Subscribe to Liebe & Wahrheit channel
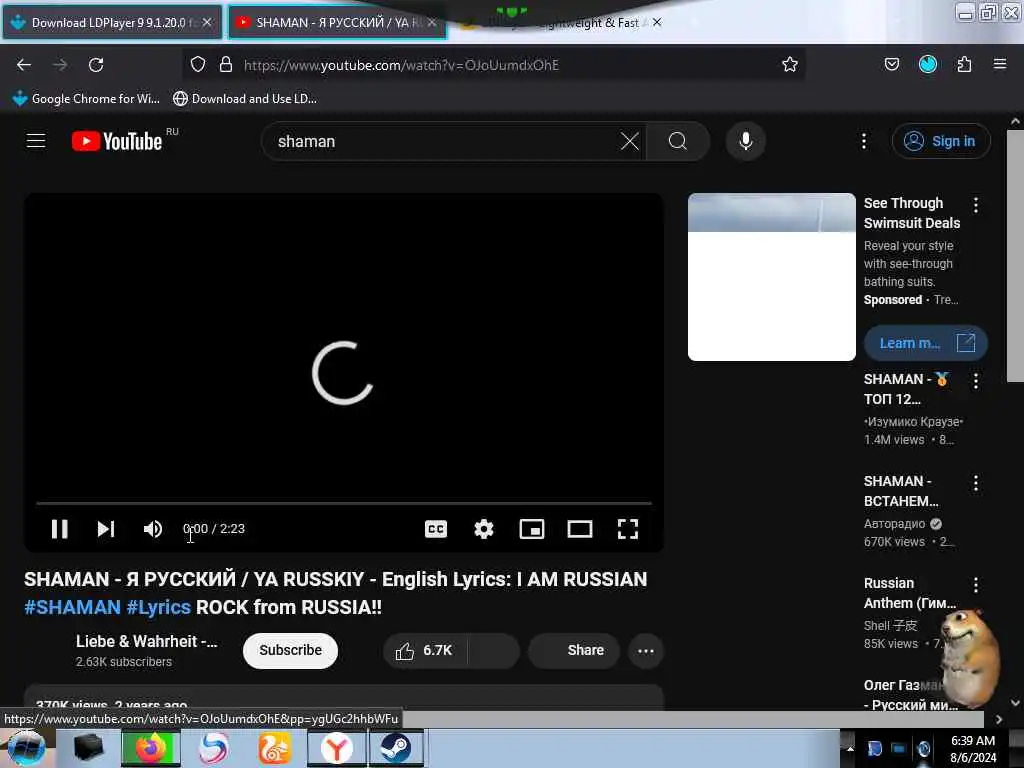The image size is (1024, 768). pos(290,650)
